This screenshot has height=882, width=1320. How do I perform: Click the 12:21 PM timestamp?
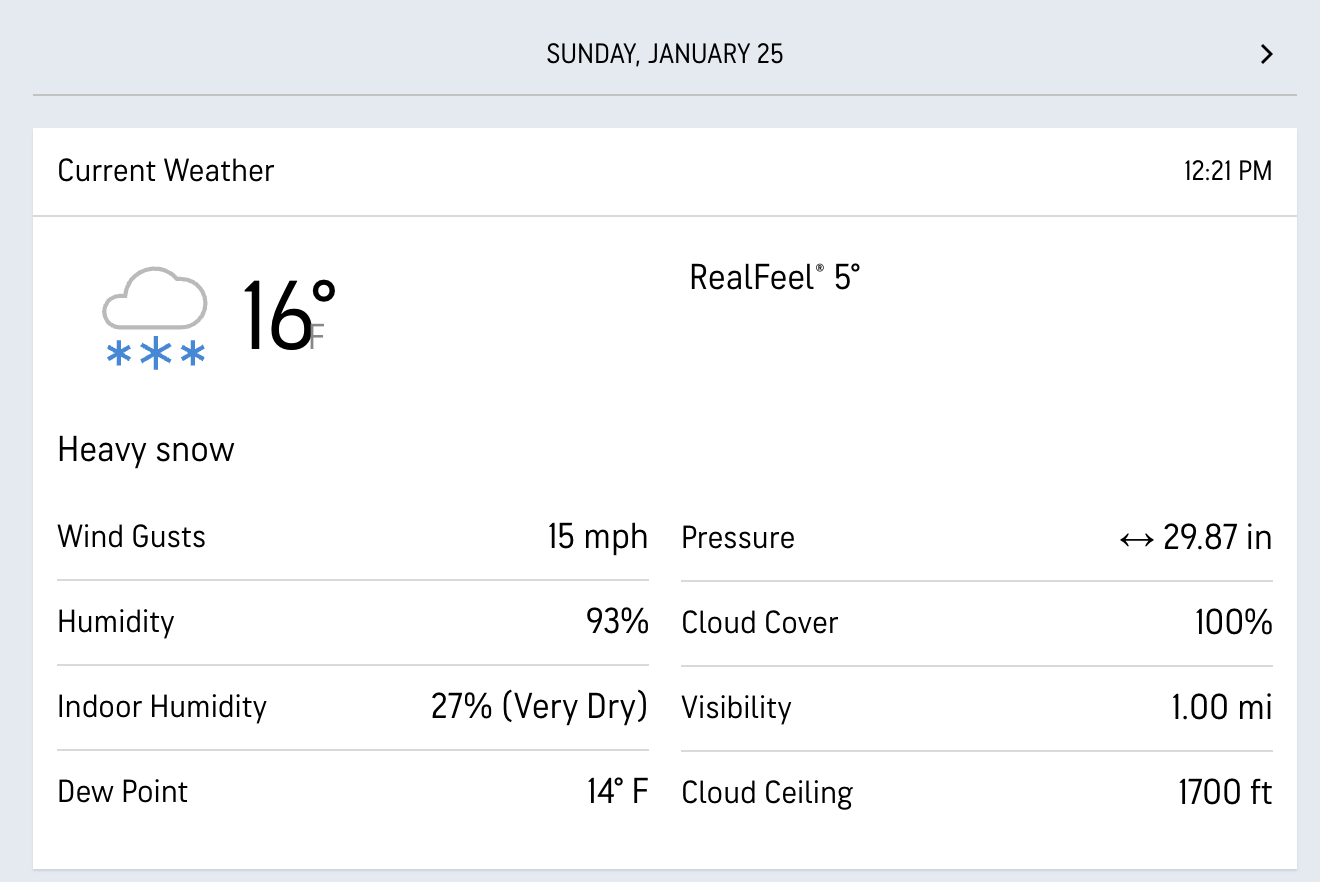tap(1227, 171)
